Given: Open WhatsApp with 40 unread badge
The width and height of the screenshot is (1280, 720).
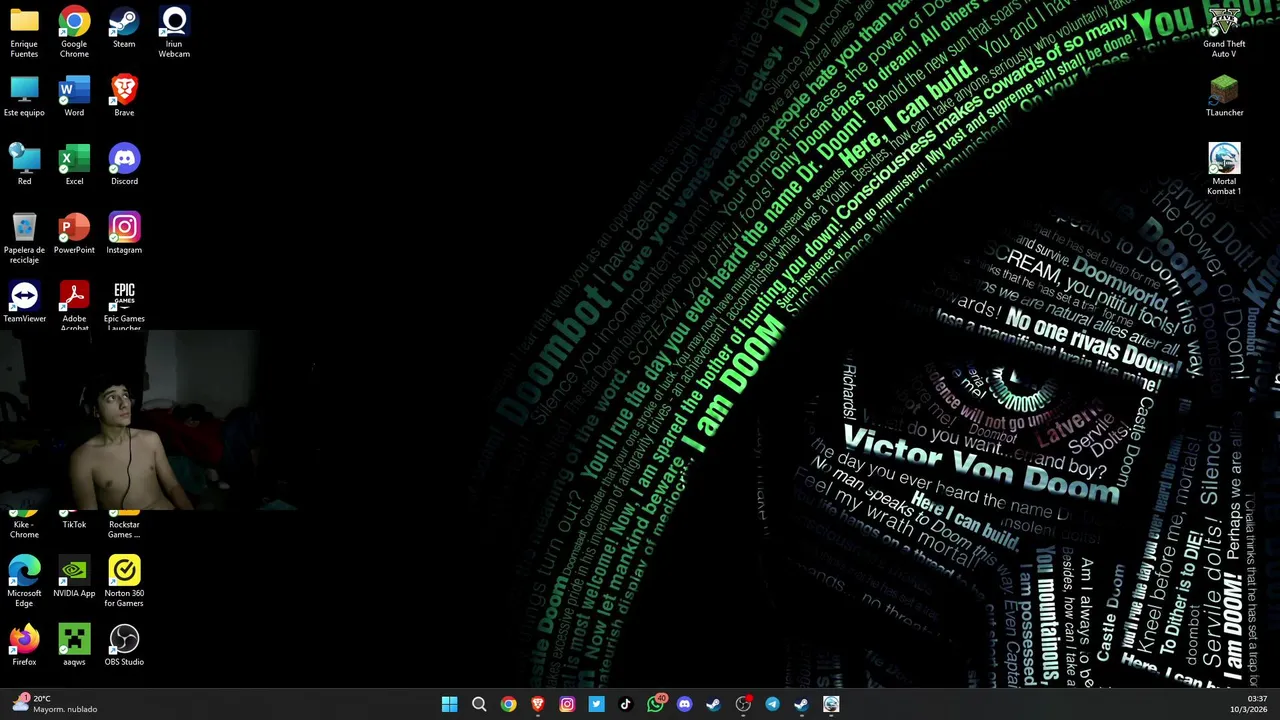Looking at the screenshot, I should tap(655, 704).
